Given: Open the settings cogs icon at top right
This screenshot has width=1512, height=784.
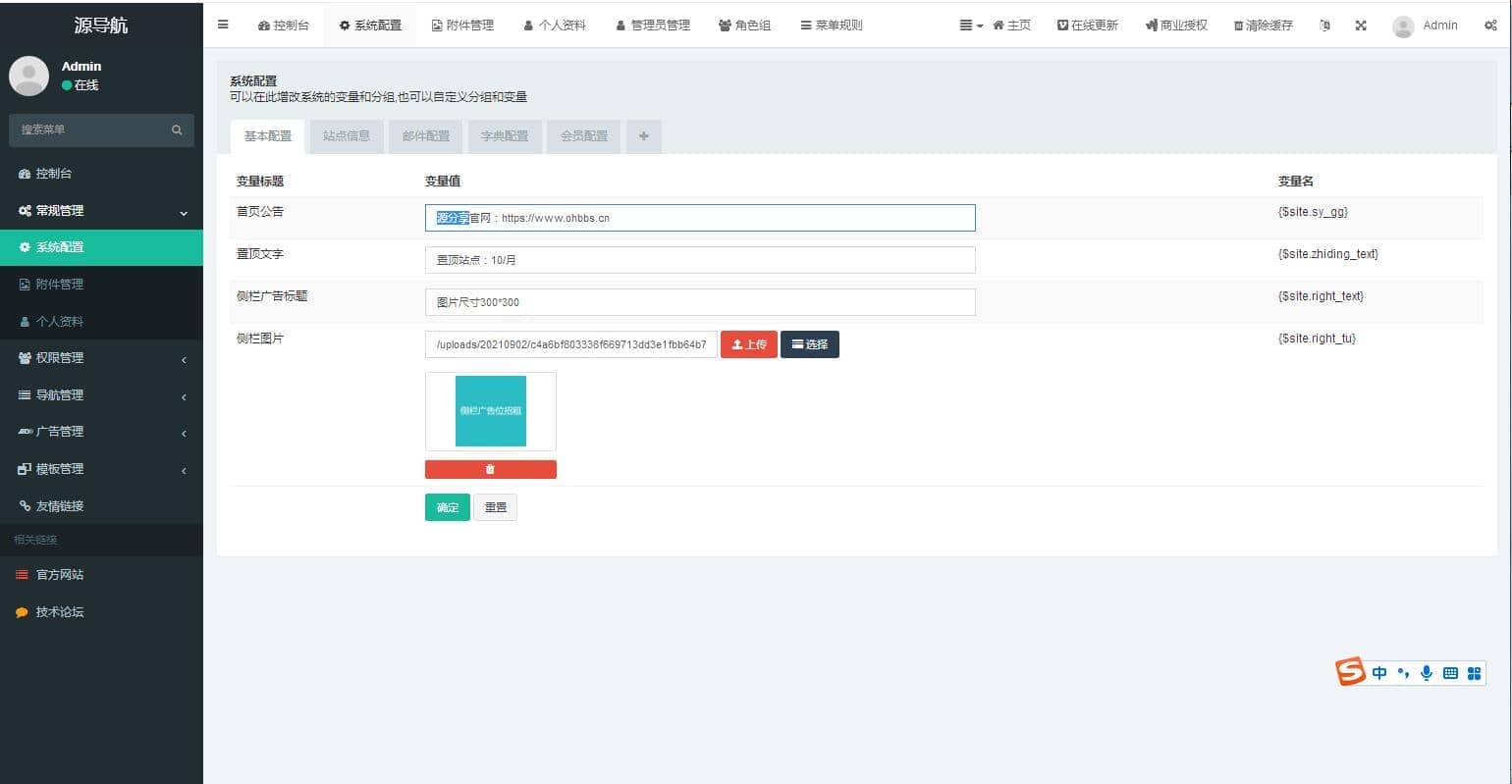Looking at the screenshot, I should 1490,26.
